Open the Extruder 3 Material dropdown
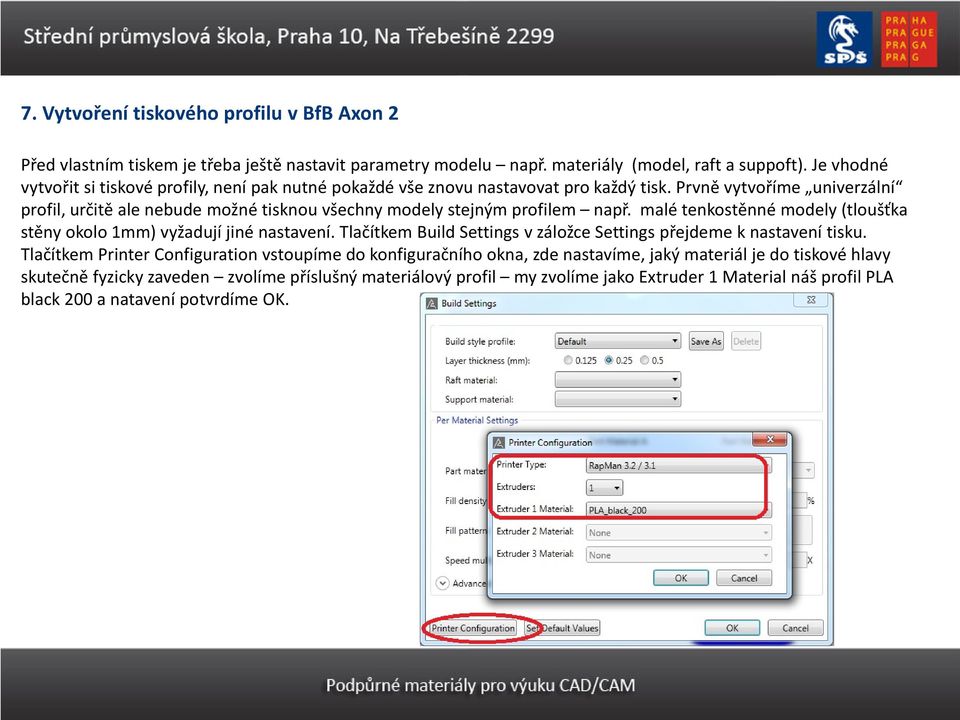This screenshot has height=720, width=960. pos(678,555)
